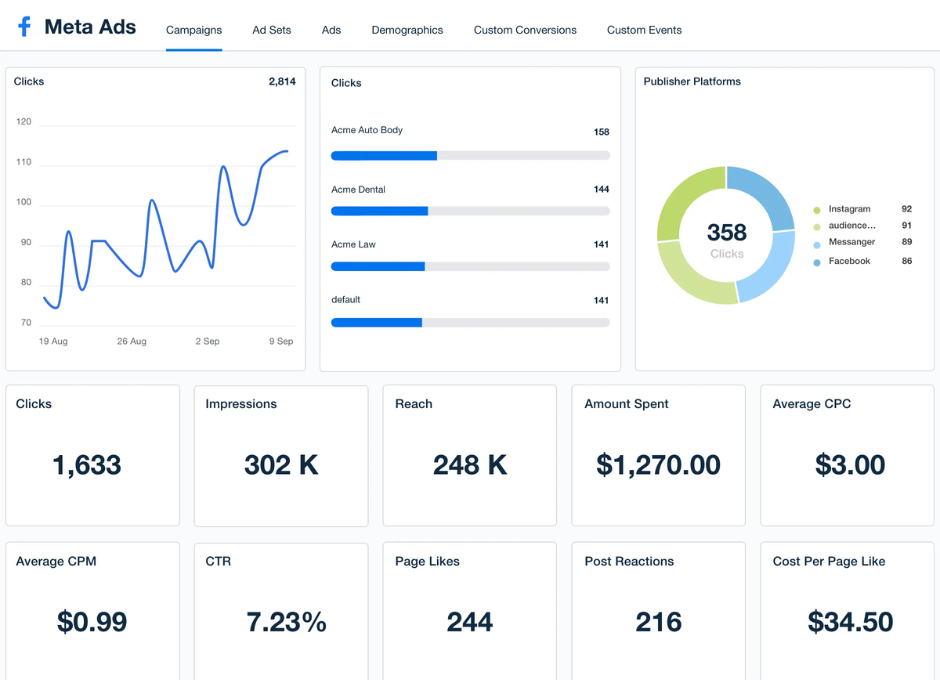The image size is (940, 680).
Task: Click the 'default' campaign label
Action: 345,299
